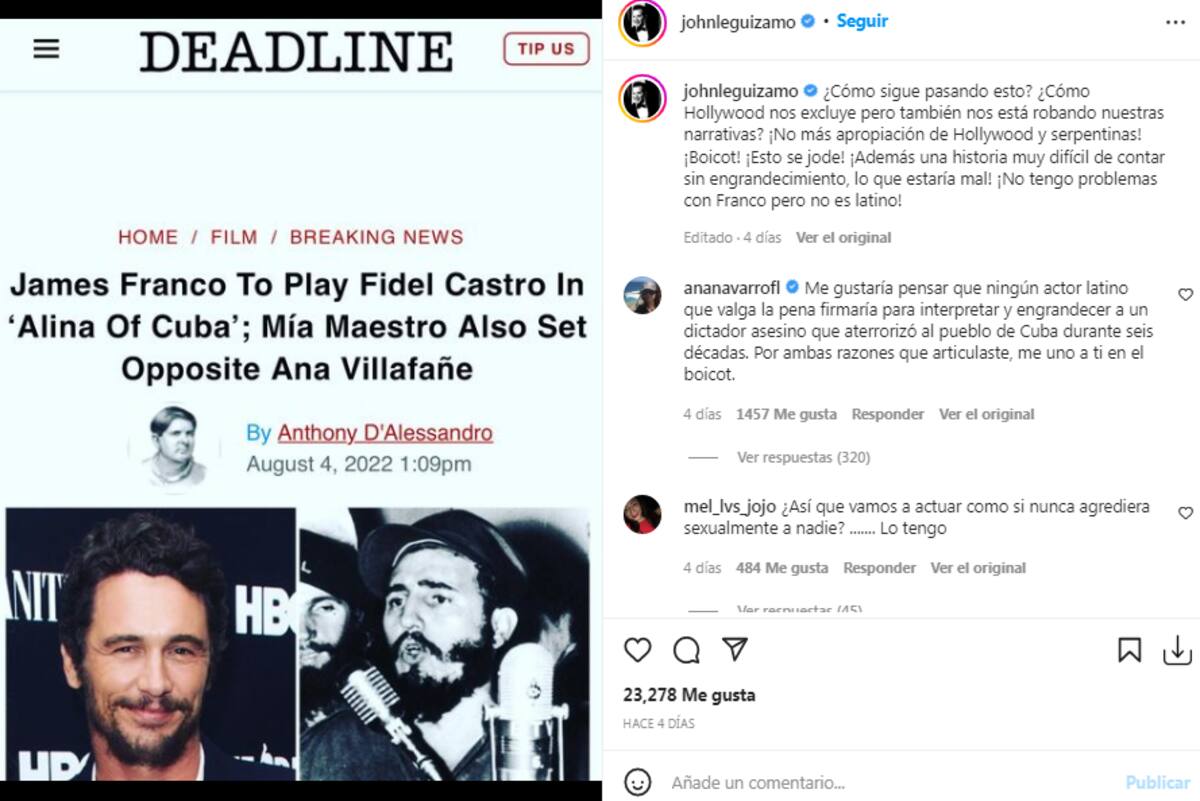1200x801 pixels.
Task: Open the emoji picker smiley icon
Action: (x=638, y=782)
